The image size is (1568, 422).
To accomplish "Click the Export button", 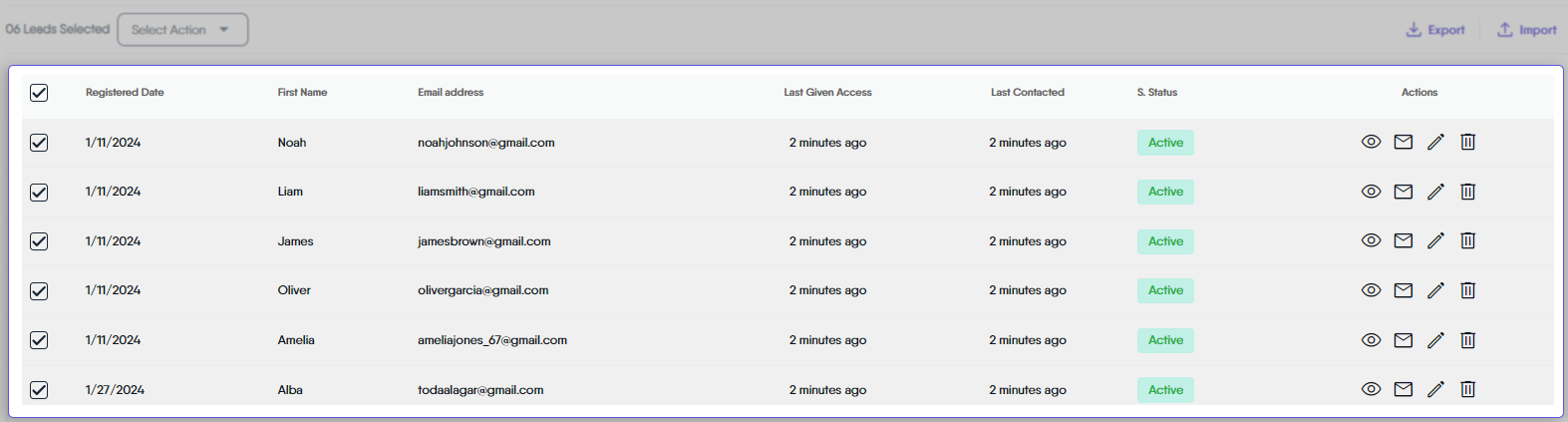I will point(1435,30).
